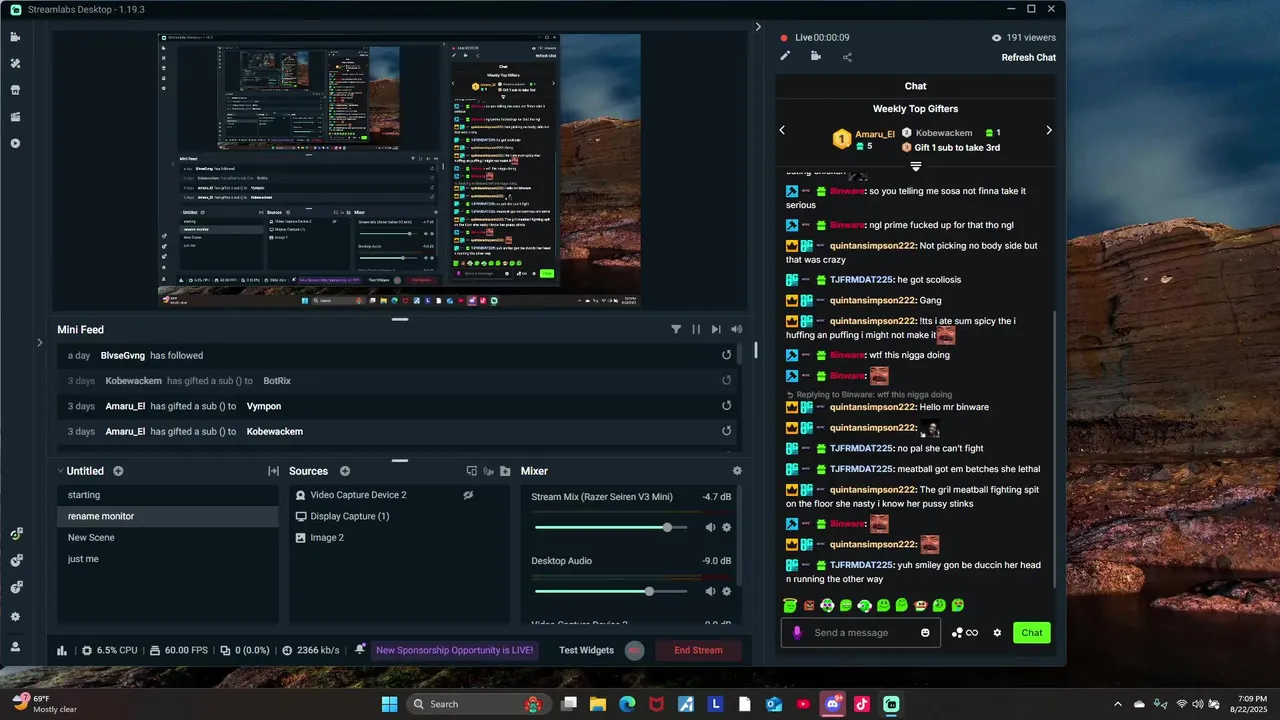Viewport: 1280px width, 720px height.
Task: Mute the Stream Mix audio source
Action: point(711,527)
